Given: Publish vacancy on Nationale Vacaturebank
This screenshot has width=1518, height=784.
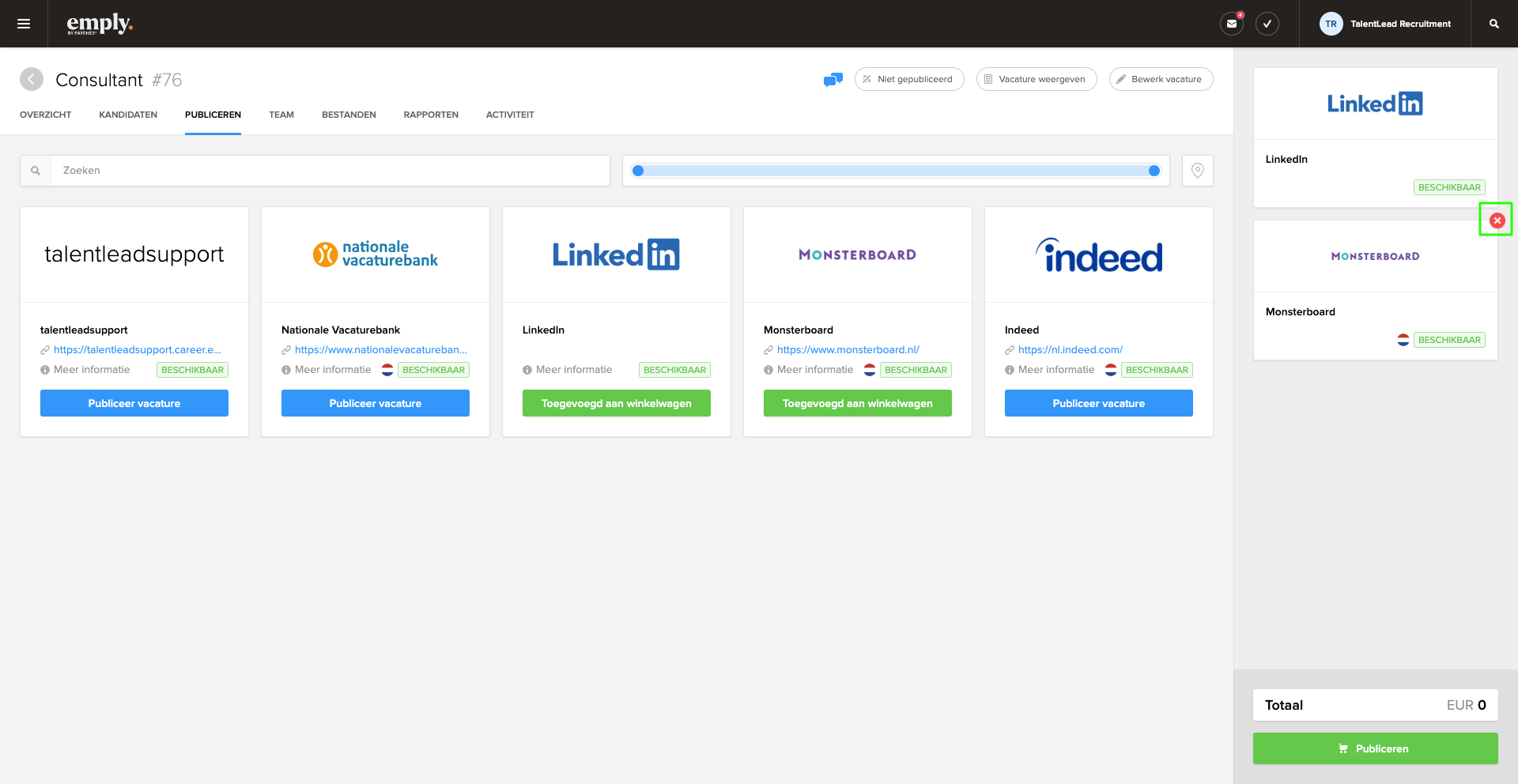Looking at the screenshot, I should point(376,403).
